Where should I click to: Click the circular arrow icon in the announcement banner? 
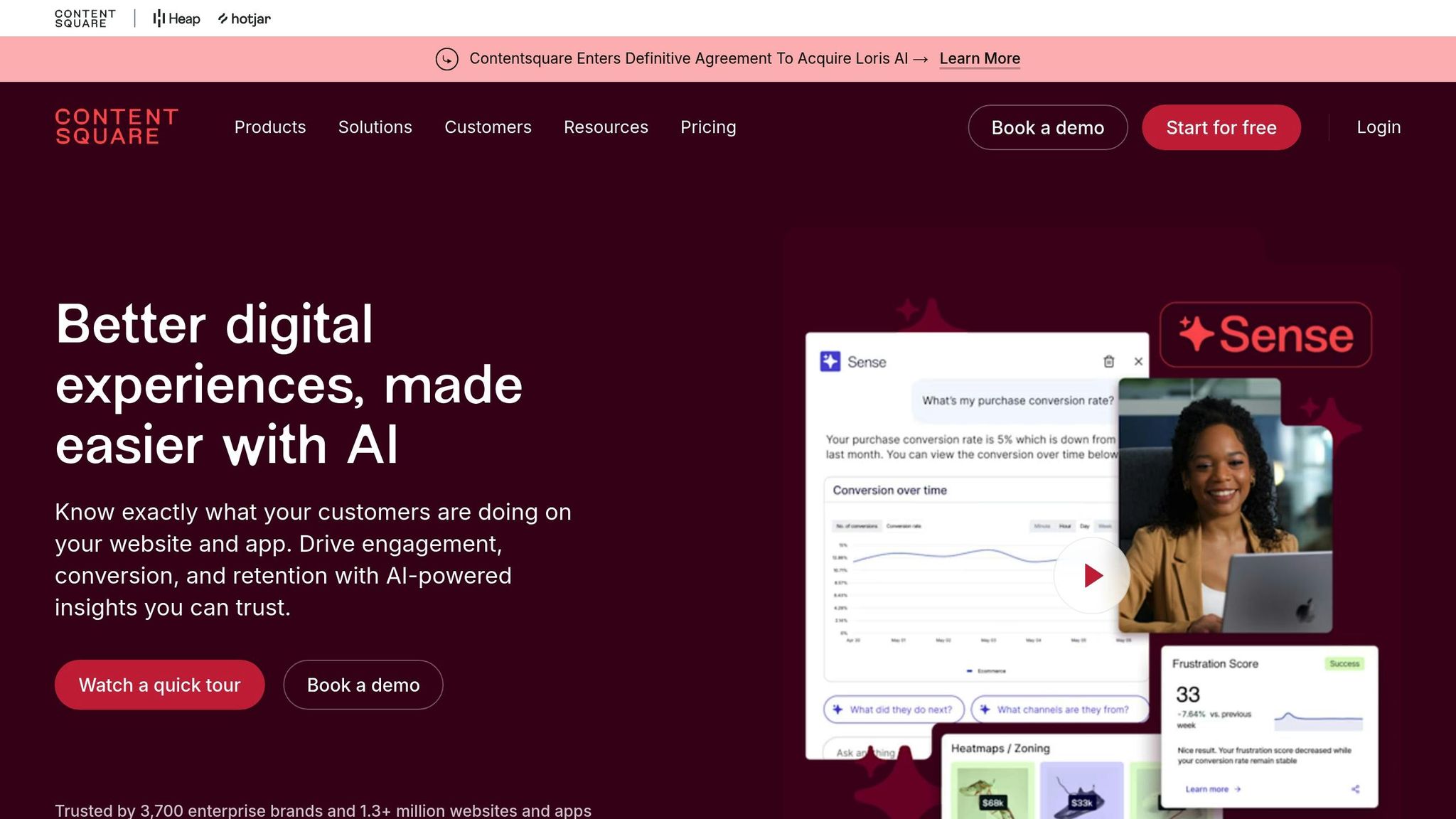pos(447,59)
